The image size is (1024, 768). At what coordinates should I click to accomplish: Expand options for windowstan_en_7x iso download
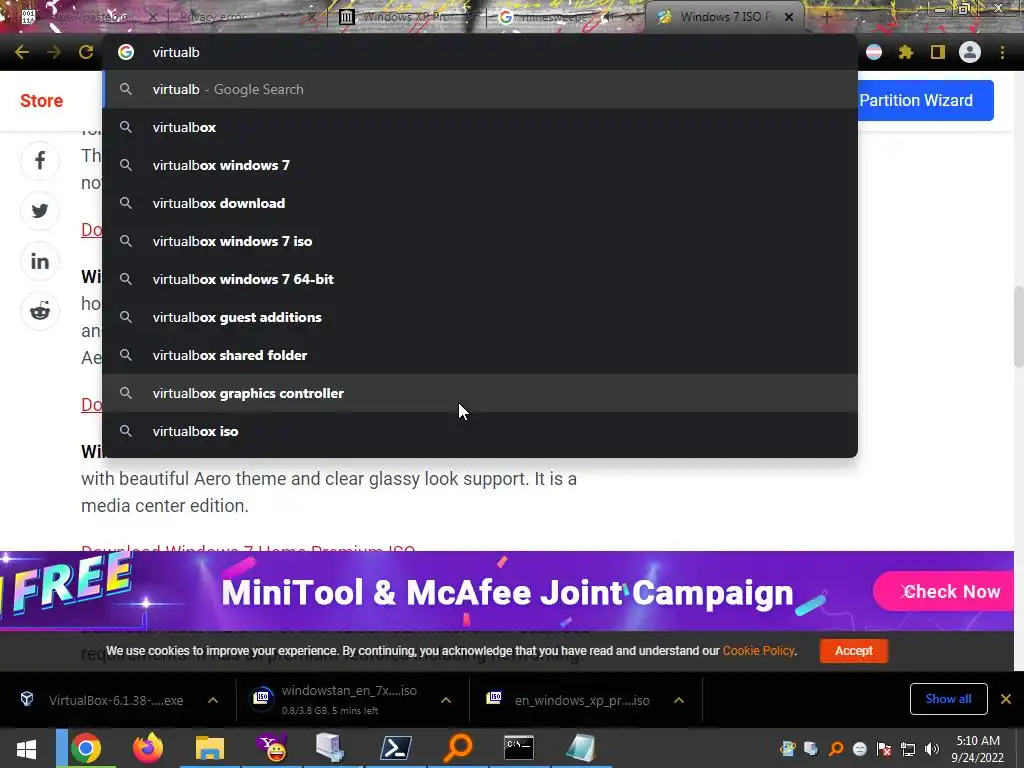[446, 700]
